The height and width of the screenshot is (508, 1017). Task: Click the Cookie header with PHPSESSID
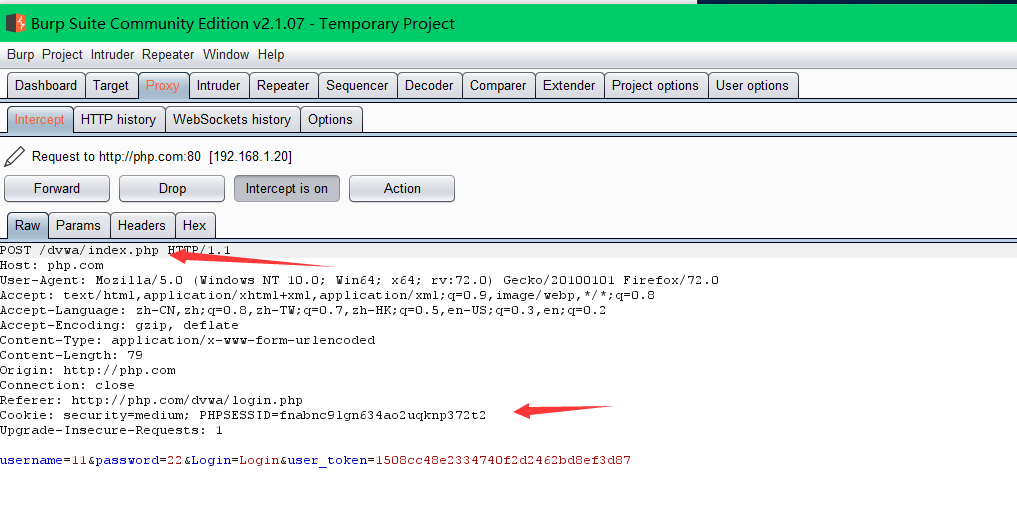(x=243, y=415)
